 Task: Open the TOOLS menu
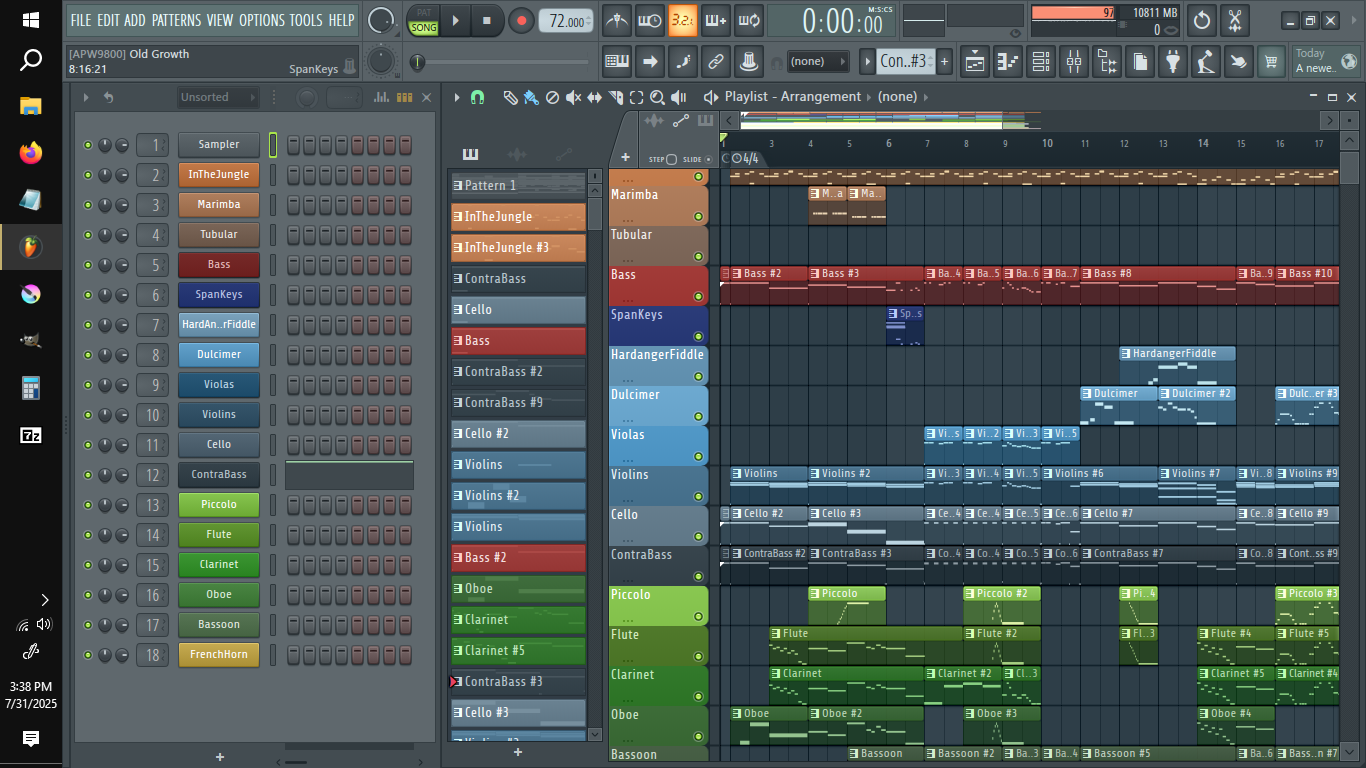(306, 20)
